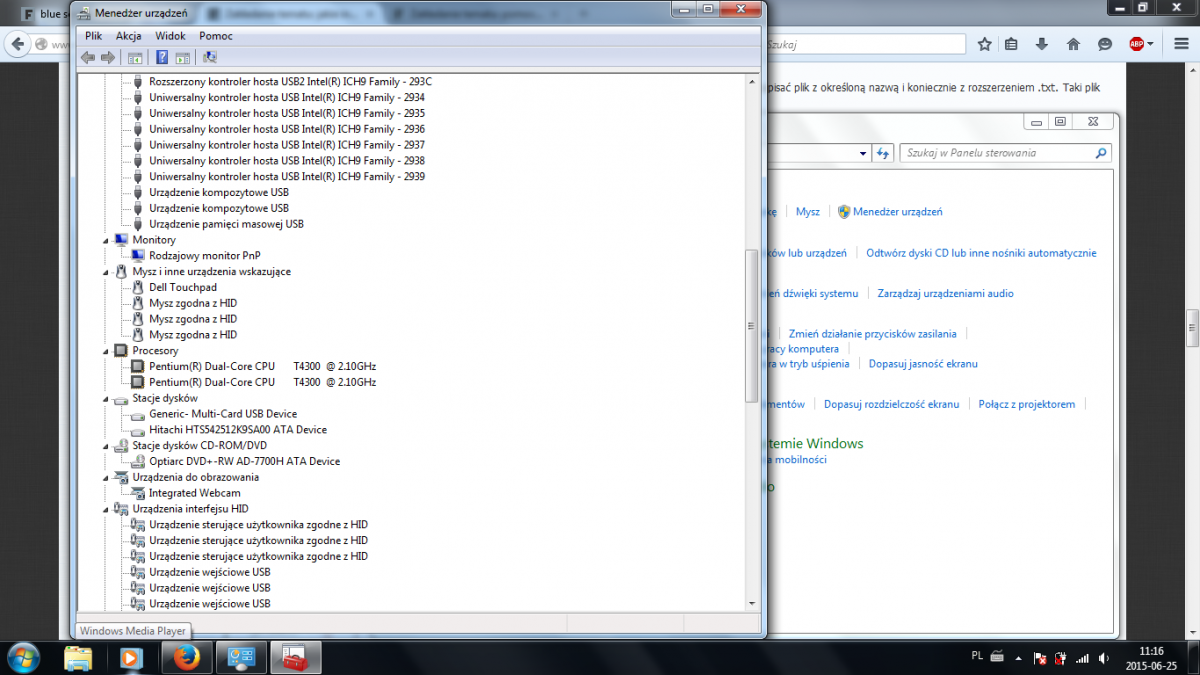The width and height of the screenshot is (1200, 675).
Task: Click the Control Panel search magnifier icon
Action: click(1101, 153)
